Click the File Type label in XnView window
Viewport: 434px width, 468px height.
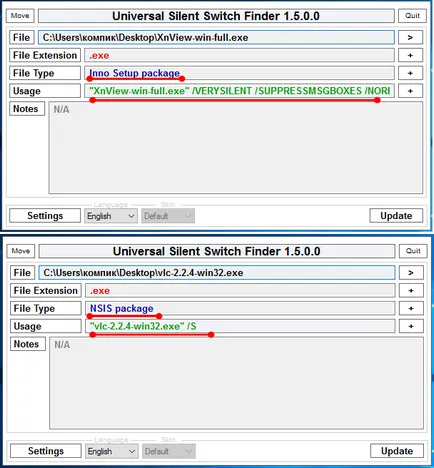[x=45, y=73]
